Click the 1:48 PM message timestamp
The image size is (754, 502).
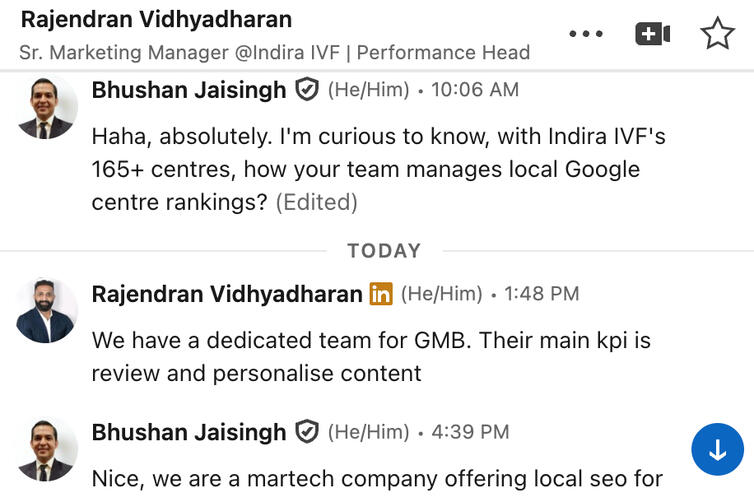click(x=541, y=294)
